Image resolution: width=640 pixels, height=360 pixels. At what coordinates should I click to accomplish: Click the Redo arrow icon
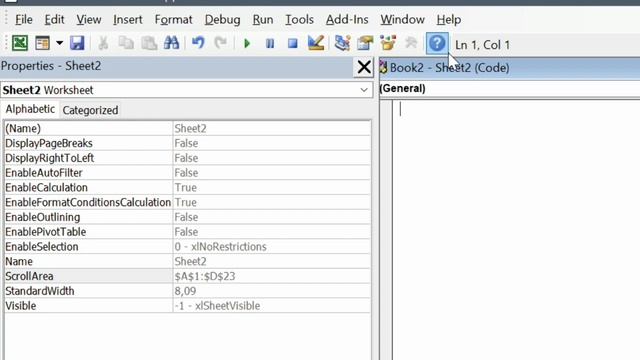coord(221,42)
